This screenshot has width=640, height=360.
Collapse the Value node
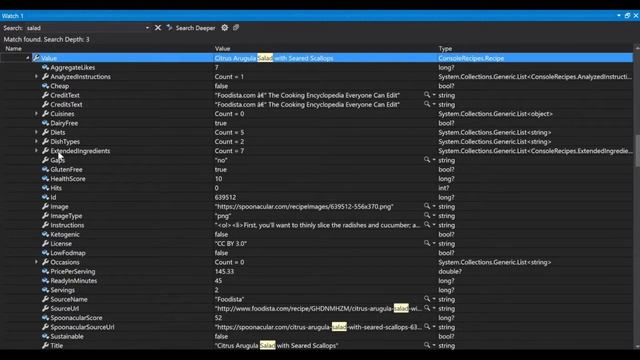pyautogui.click(x=27, y=58)
